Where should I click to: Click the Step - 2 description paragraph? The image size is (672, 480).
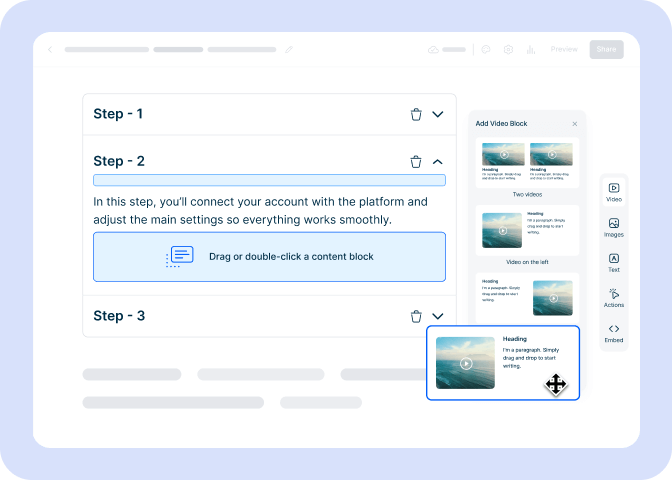(x=261, y=210)
